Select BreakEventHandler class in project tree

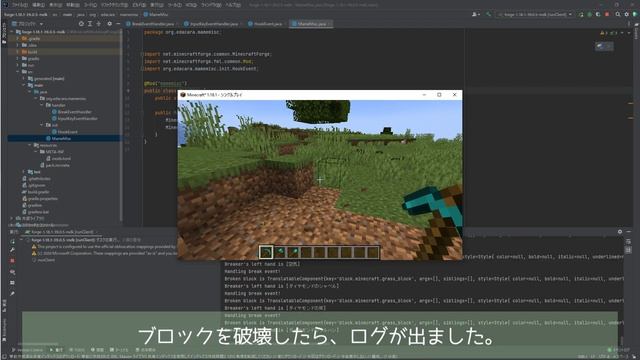[72, 112]
